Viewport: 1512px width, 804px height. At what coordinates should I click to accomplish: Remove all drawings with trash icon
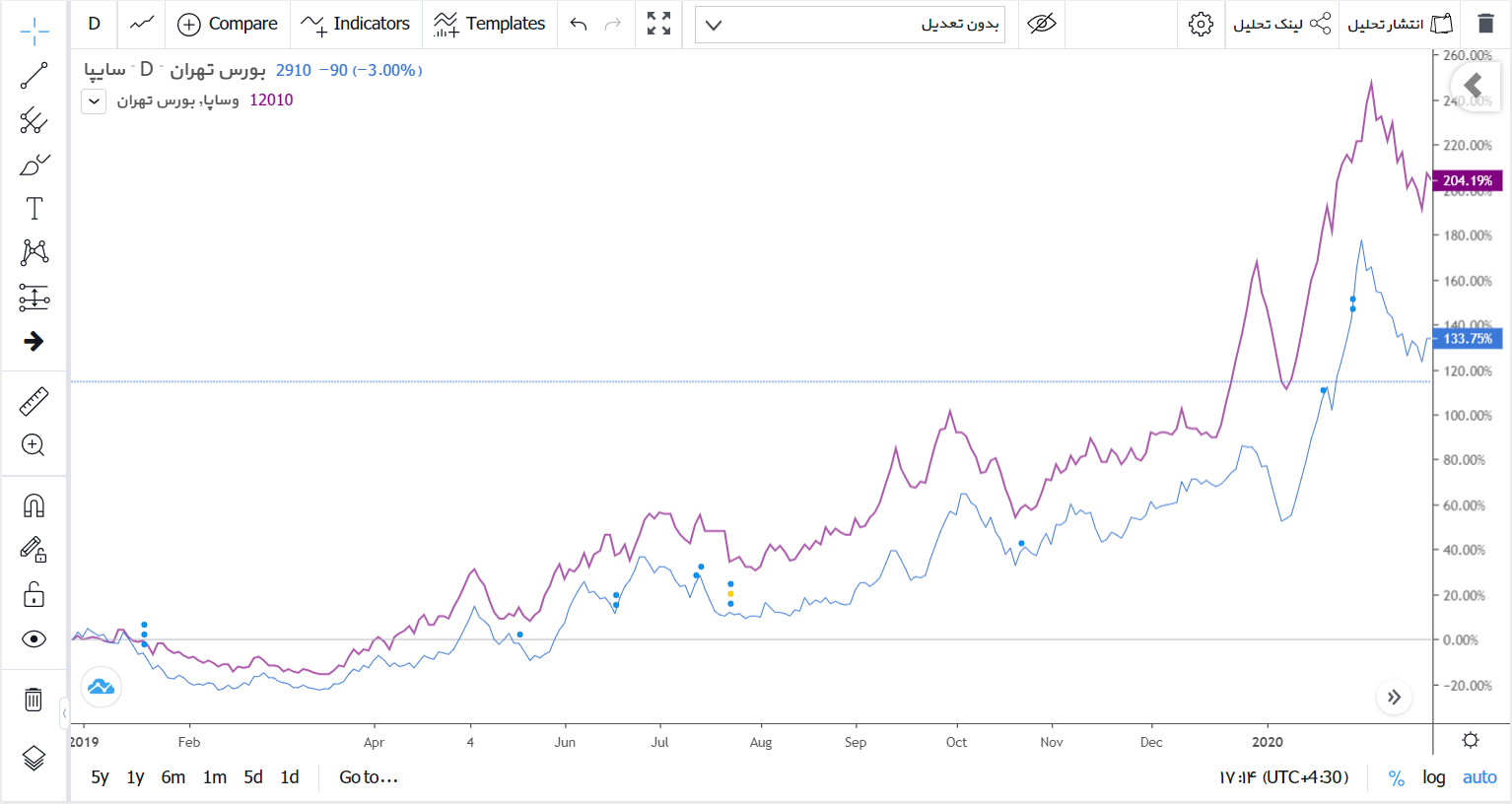pos(34,700)
